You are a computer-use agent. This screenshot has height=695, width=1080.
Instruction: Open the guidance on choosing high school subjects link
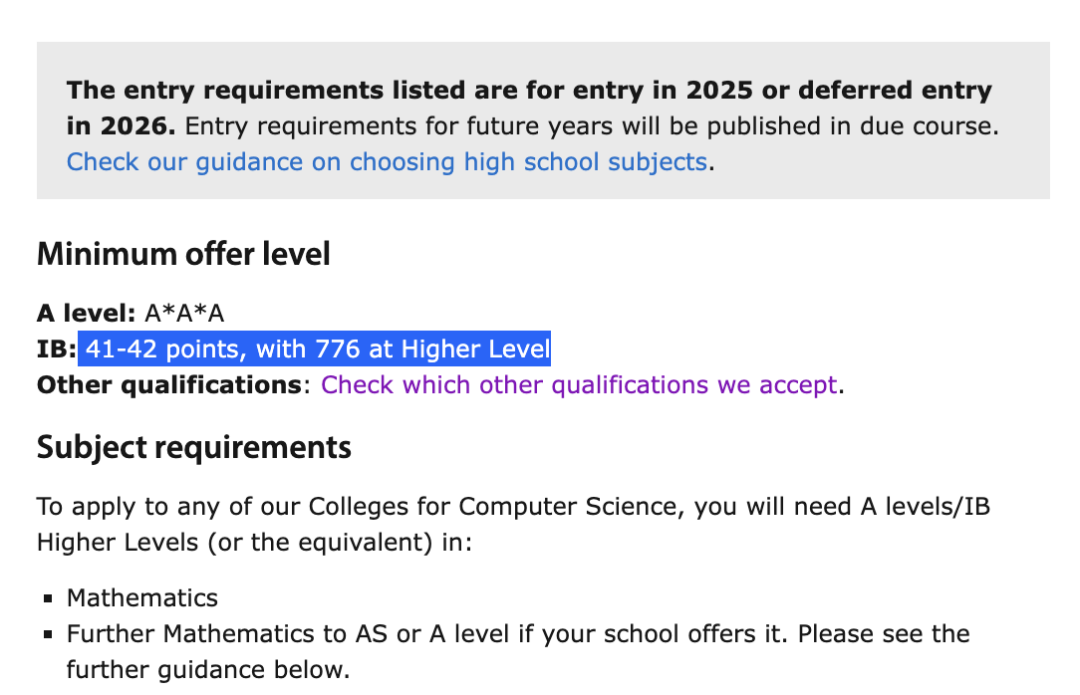pos(386,162)
